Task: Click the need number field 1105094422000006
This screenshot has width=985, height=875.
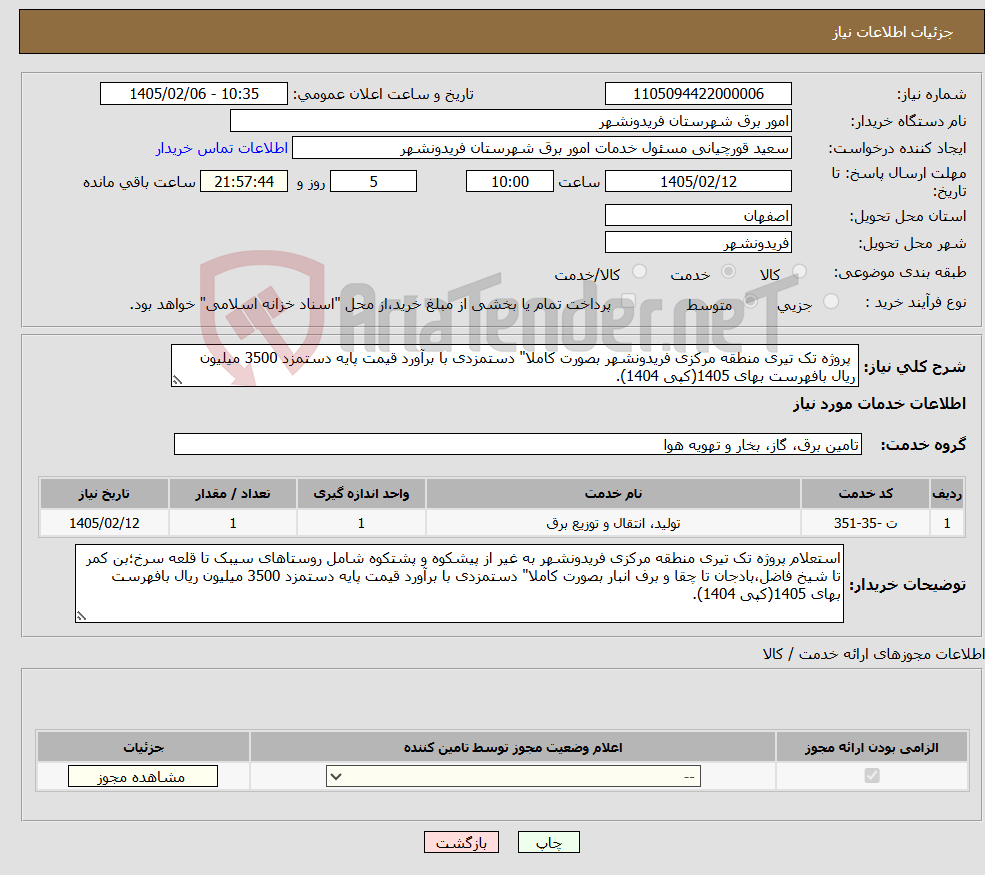Action: point(698,94)
